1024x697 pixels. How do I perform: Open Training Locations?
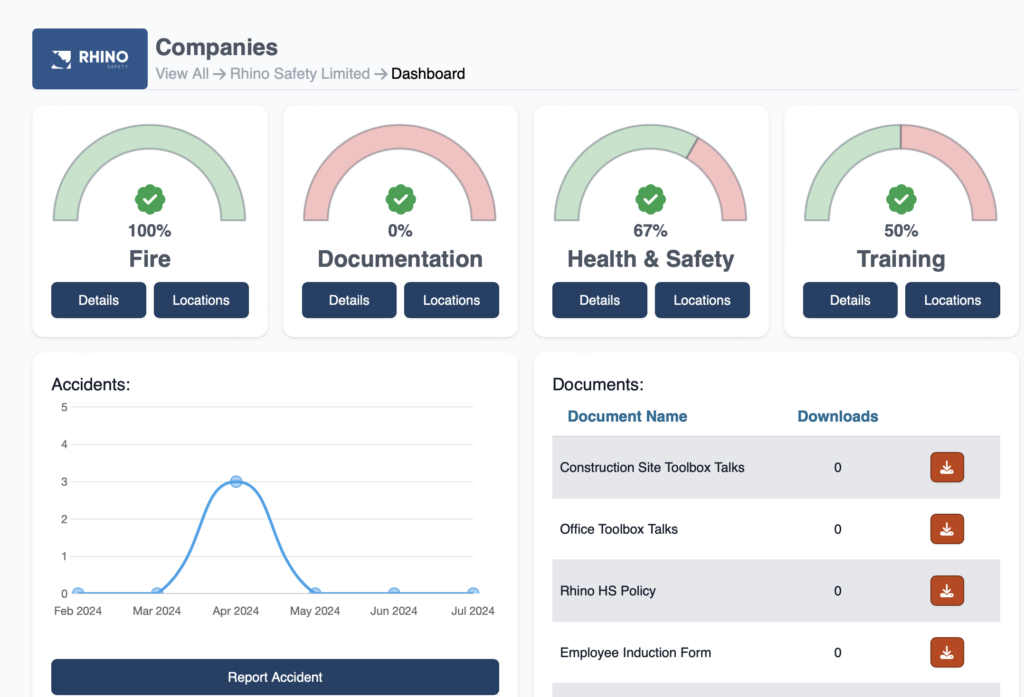click(952, 300)
